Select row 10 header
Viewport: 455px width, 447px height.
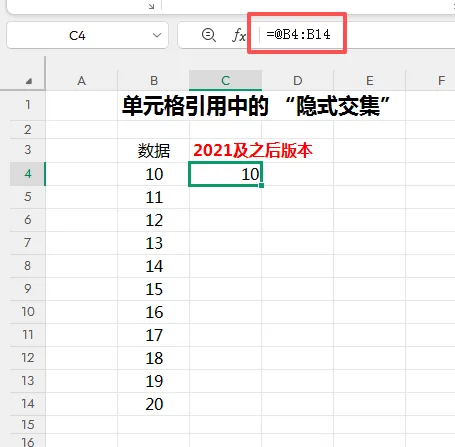tap(28, 312)
